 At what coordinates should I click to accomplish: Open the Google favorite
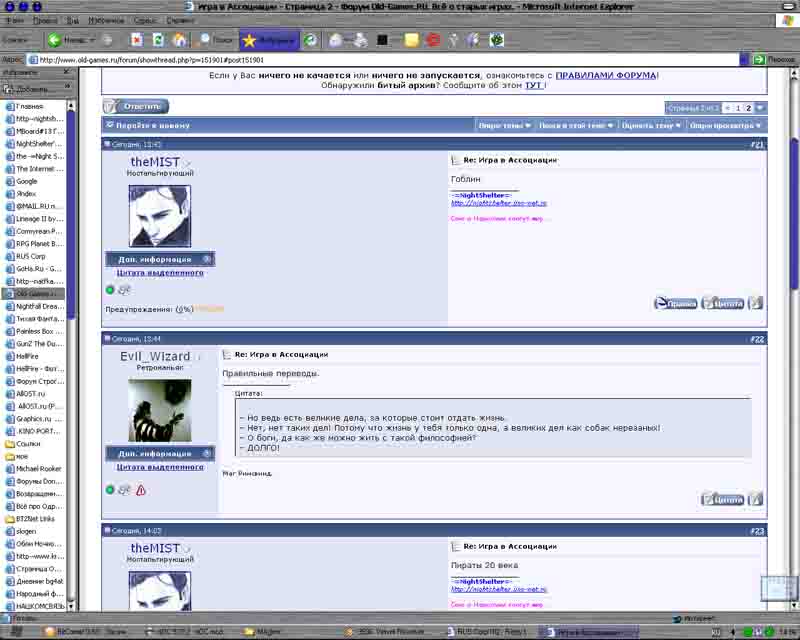click(21, 181)
